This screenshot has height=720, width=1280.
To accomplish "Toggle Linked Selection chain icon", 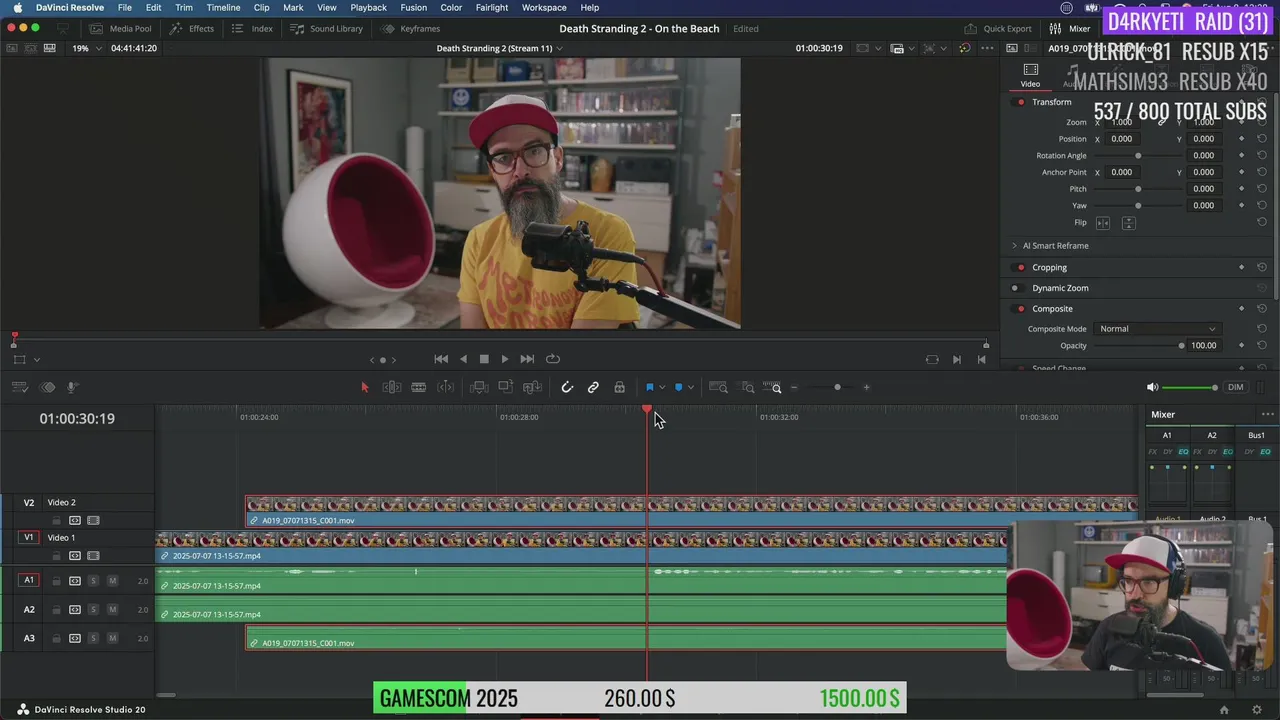I will click(x=593, y=387).
